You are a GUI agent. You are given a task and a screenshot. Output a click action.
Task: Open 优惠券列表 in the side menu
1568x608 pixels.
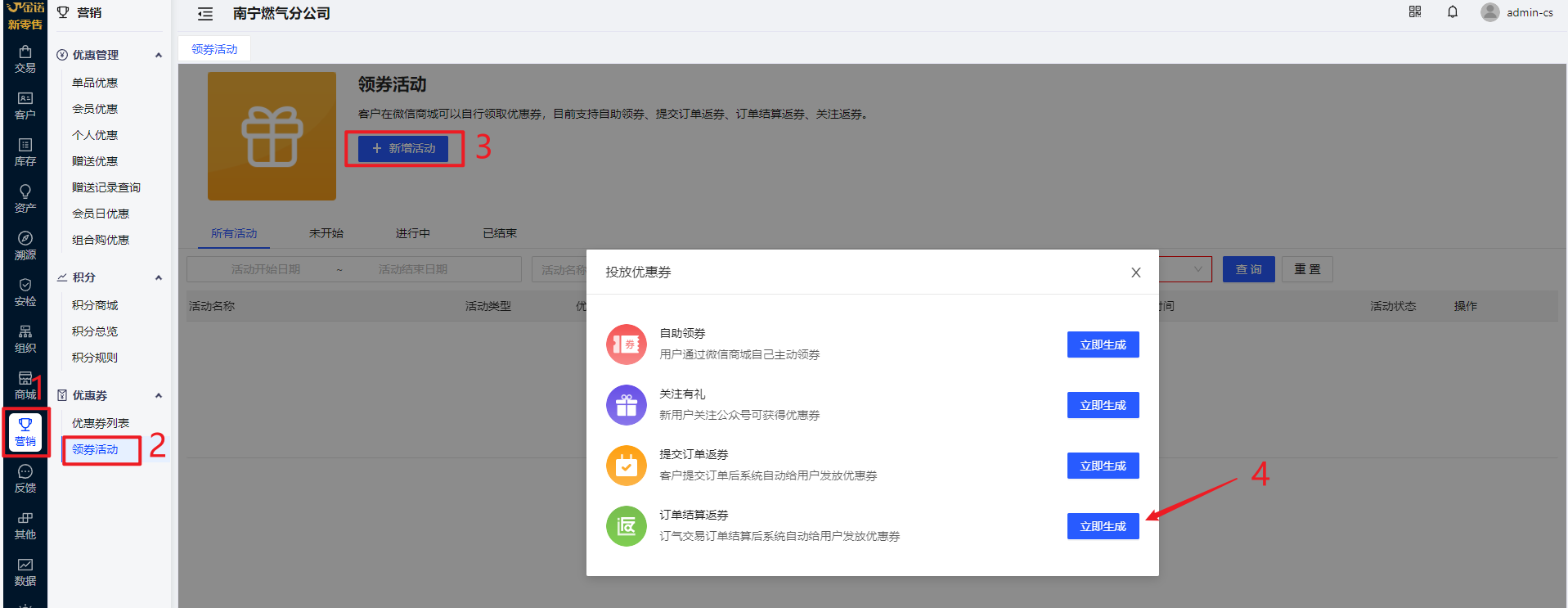click(x=101, y=423)
